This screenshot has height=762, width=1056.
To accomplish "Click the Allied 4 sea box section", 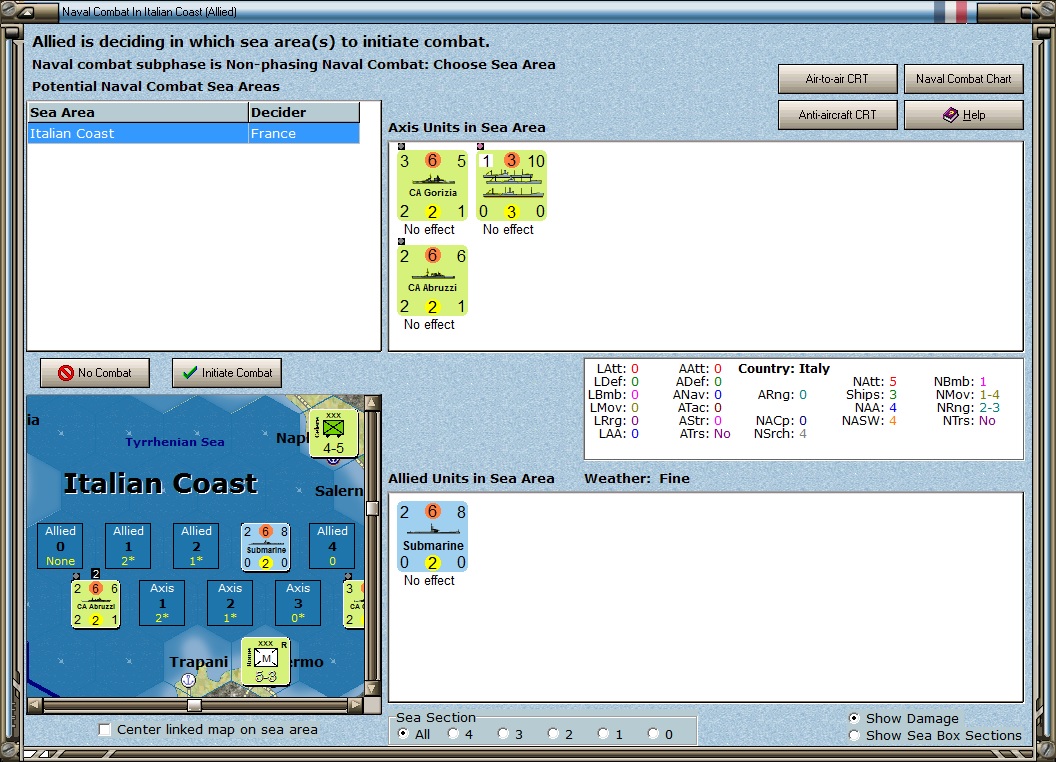I will [x=332, y=546].
